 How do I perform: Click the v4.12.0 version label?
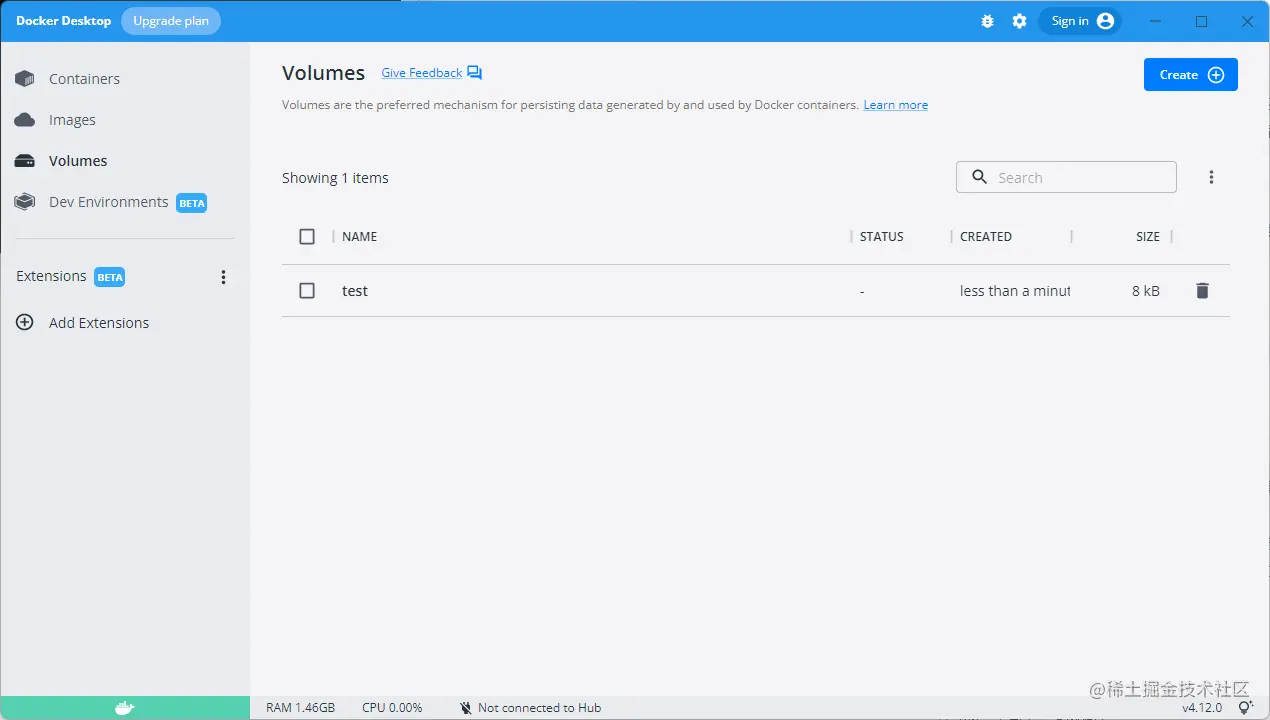pos(1202,708)
